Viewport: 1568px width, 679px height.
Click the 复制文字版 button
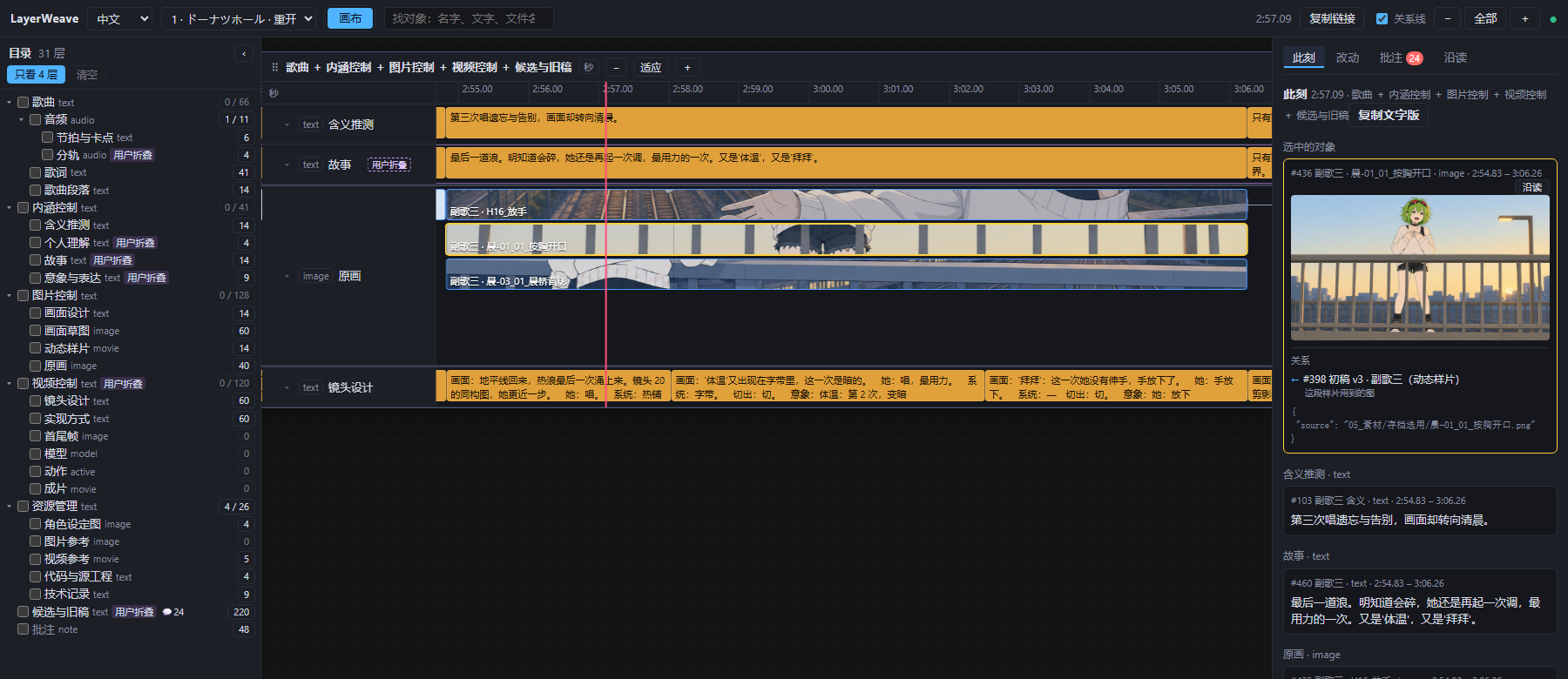coord(1389,115)
